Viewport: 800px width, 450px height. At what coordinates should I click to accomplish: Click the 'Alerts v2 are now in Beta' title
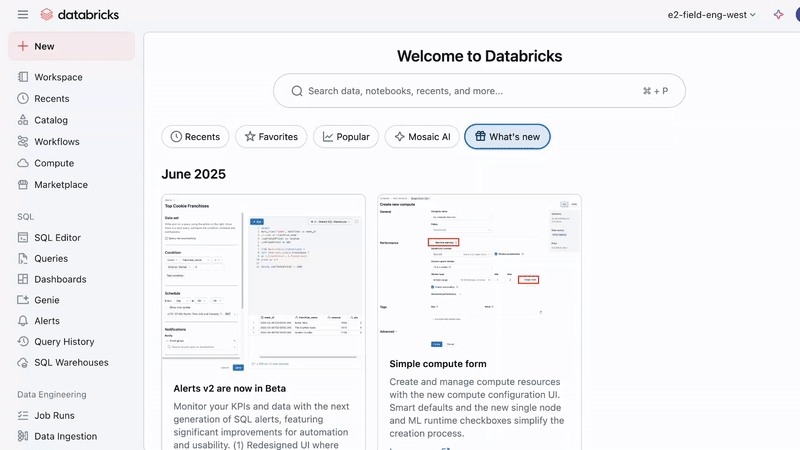pyautogui.click(x=230, y=388)
